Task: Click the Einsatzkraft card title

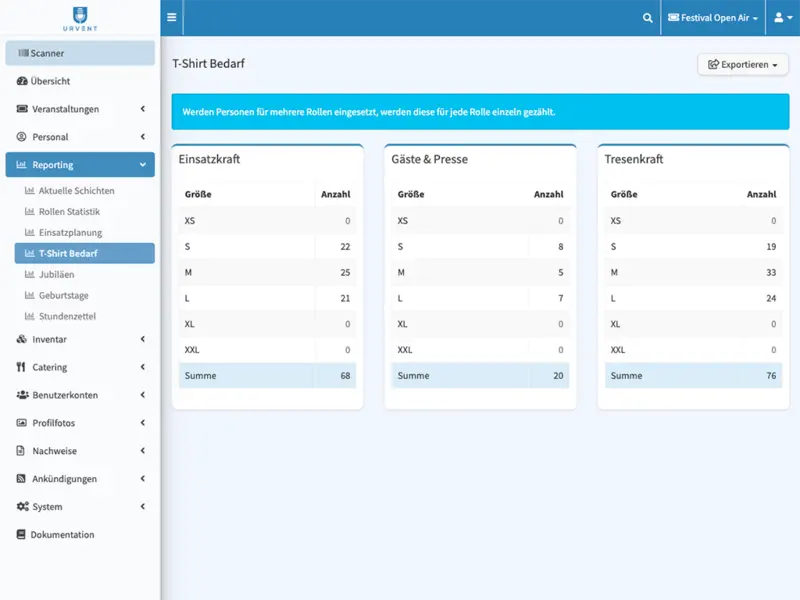Action: point(209,159)
